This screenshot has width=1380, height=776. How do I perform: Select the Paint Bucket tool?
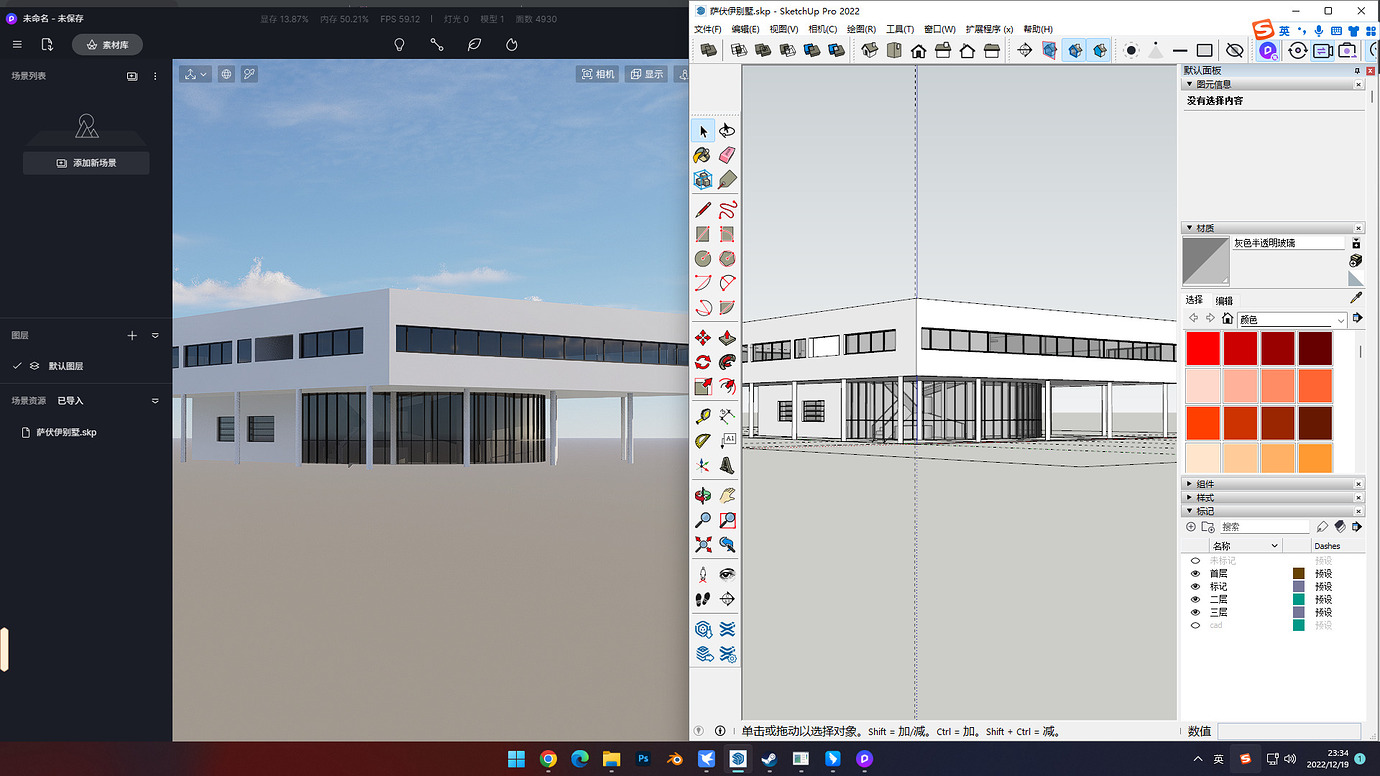tap(703, 155)
